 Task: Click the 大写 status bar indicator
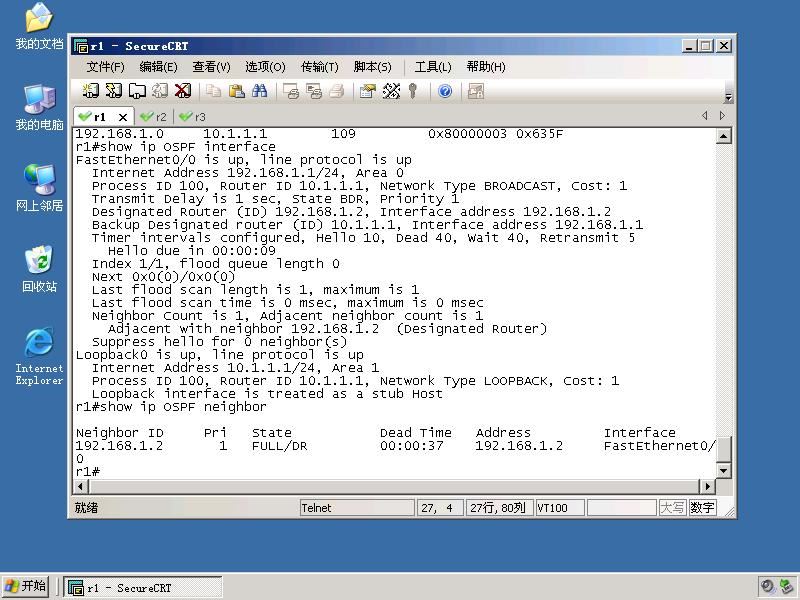pos(672,508)
